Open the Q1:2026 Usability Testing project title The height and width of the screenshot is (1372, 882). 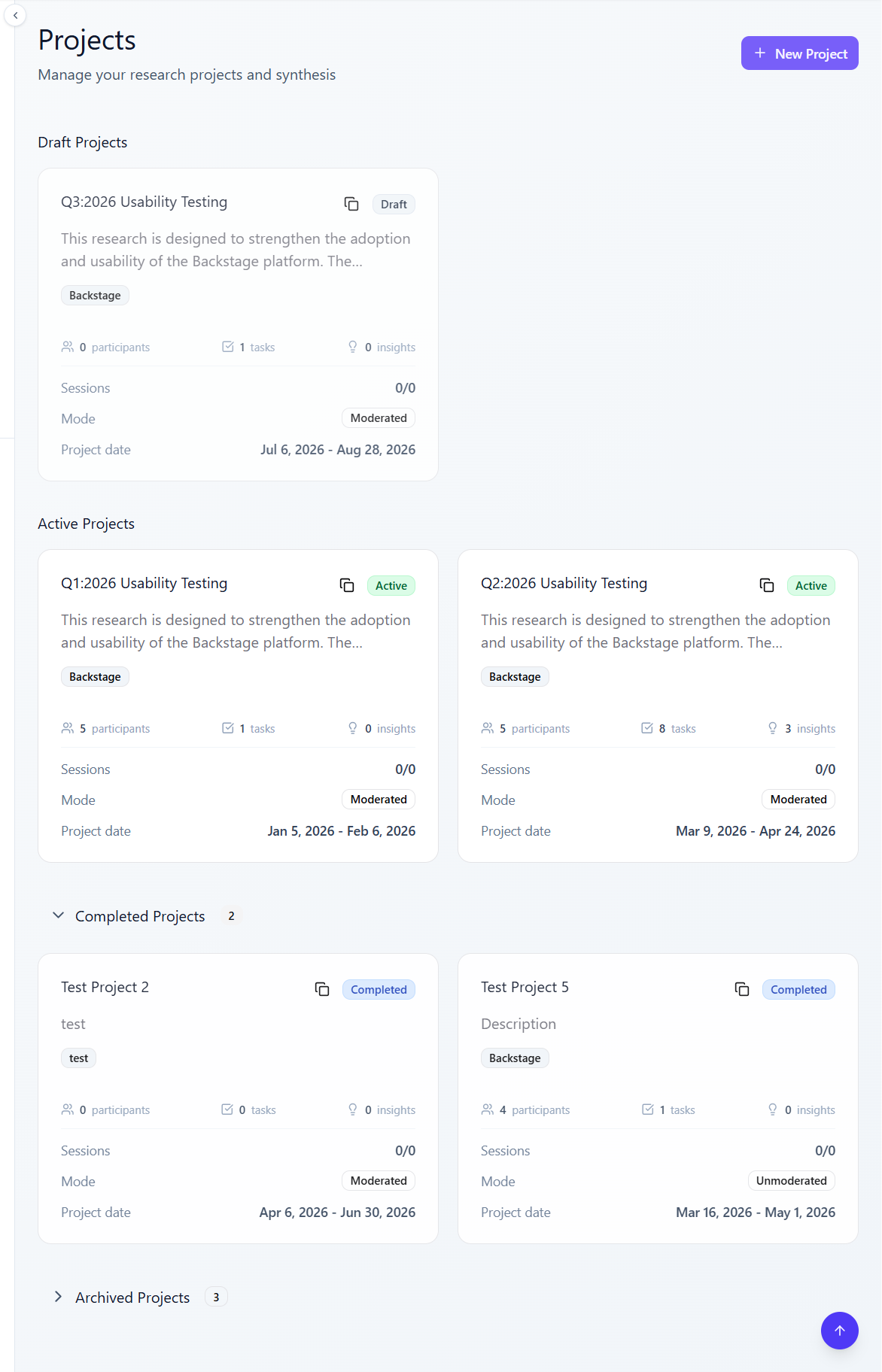(144, 583)
